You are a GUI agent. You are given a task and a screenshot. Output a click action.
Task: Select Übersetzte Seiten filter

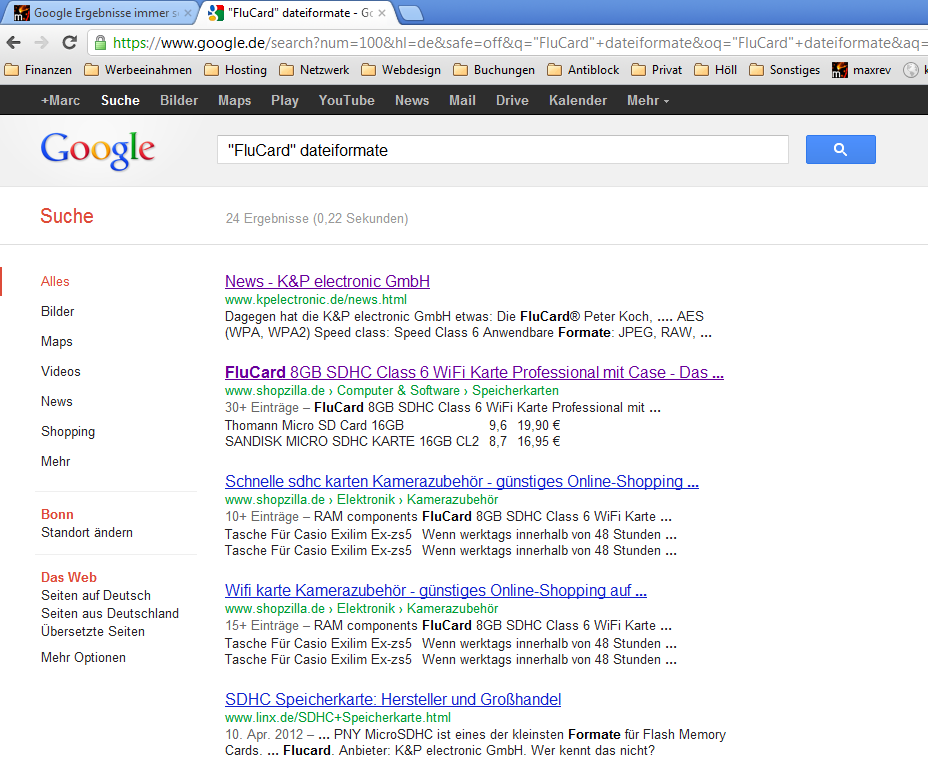tap(93, 632)
